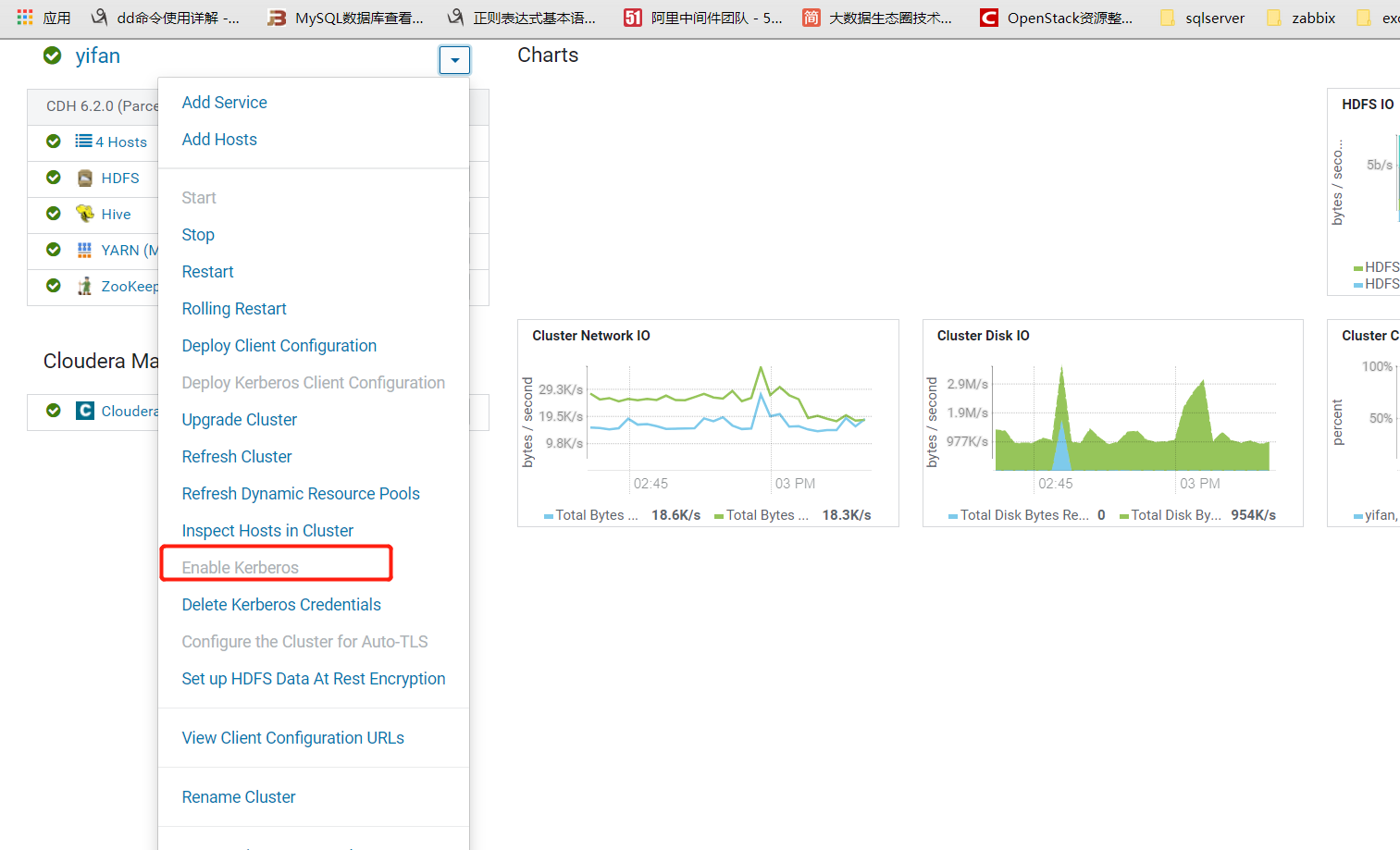Viewport: 1400px width, 850px height.
Task: Select View Client Configuration URLs
Action: (x=292, y=738)
